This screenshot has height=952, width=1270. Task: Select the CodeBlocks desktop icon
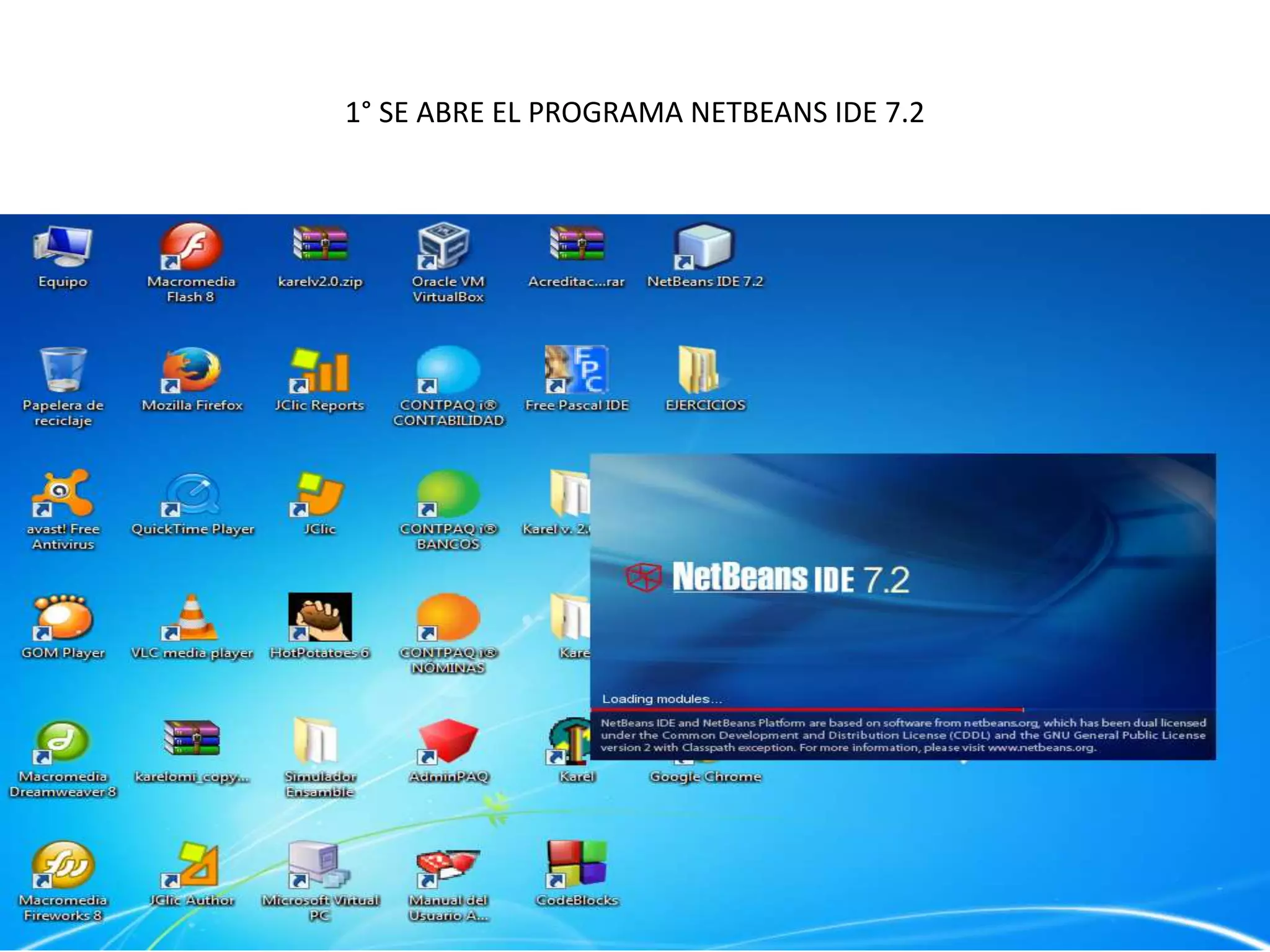click(576, 865)
